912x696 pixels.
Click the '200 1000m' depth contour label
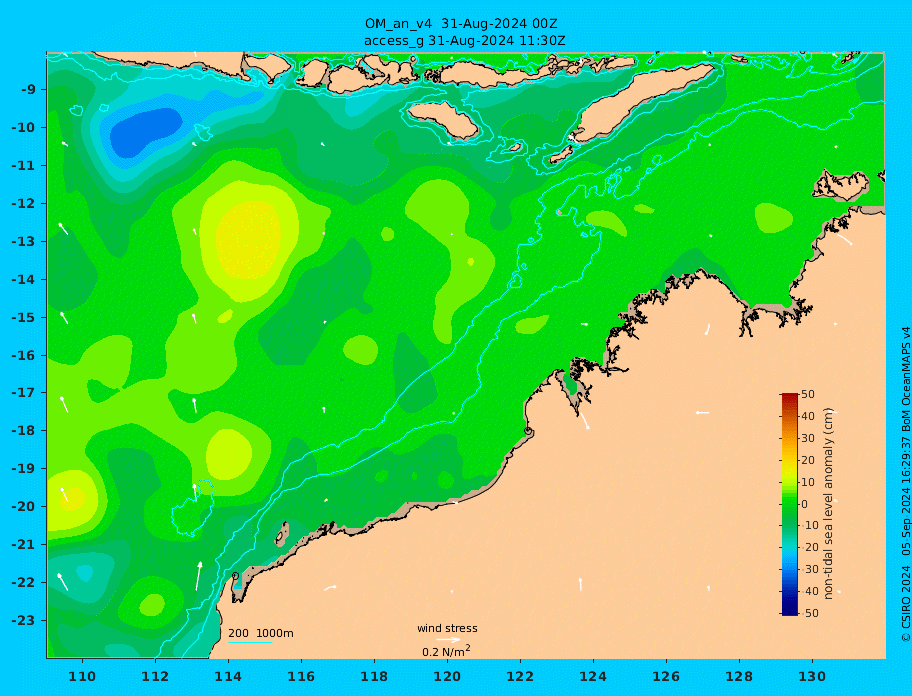coord(261,633)
